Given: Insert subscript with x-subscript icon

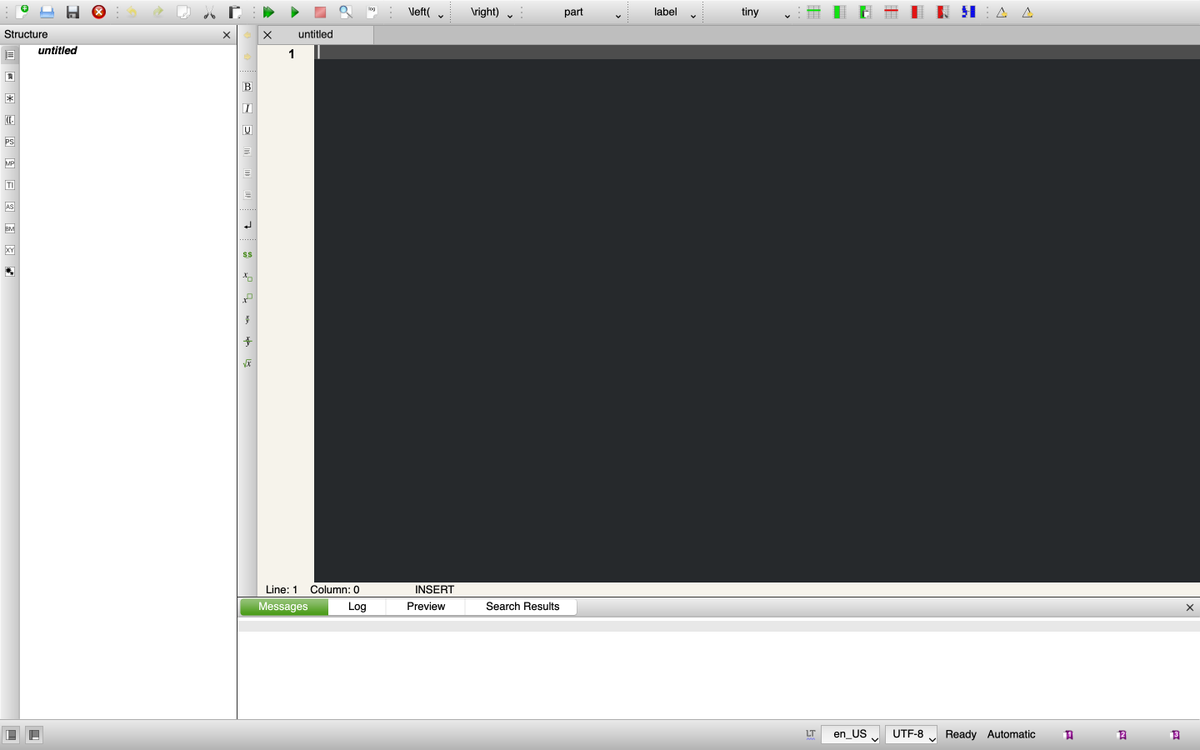Looking at the screenshot, I should [x=247, y=277].
